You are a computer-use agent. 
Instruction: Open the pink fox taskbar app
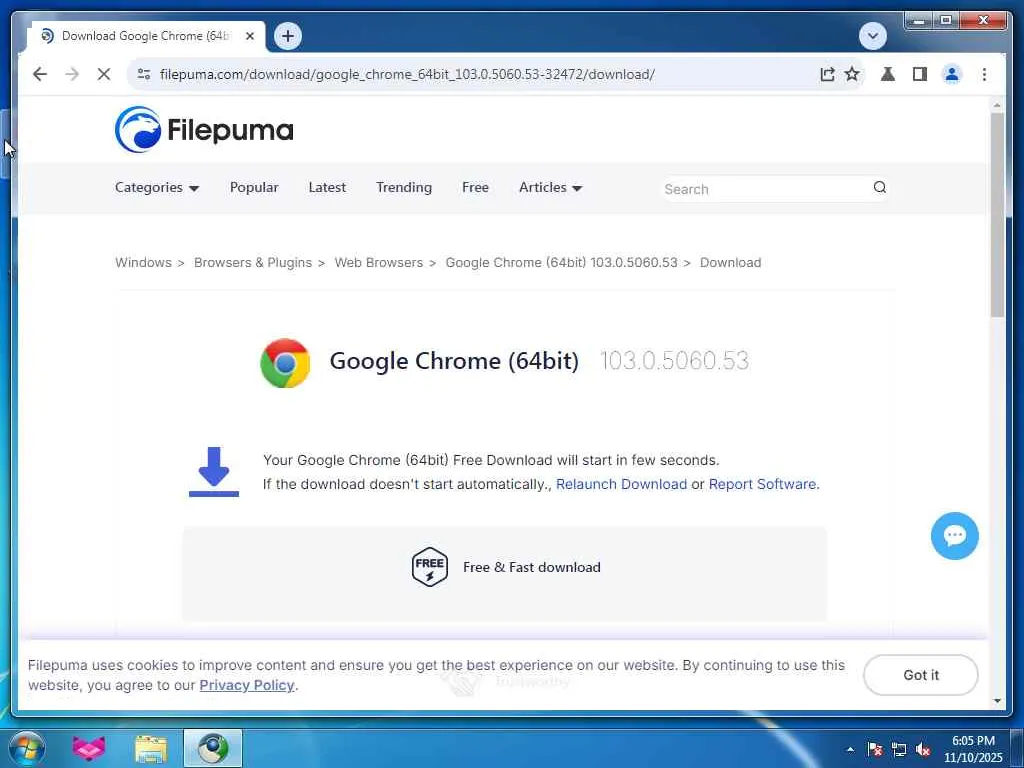(x=88, y=748)
